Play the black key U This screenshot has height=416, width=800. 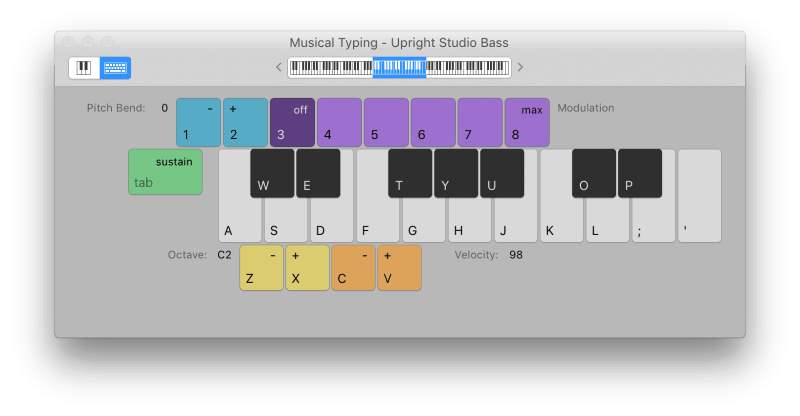tap(502, 174)
